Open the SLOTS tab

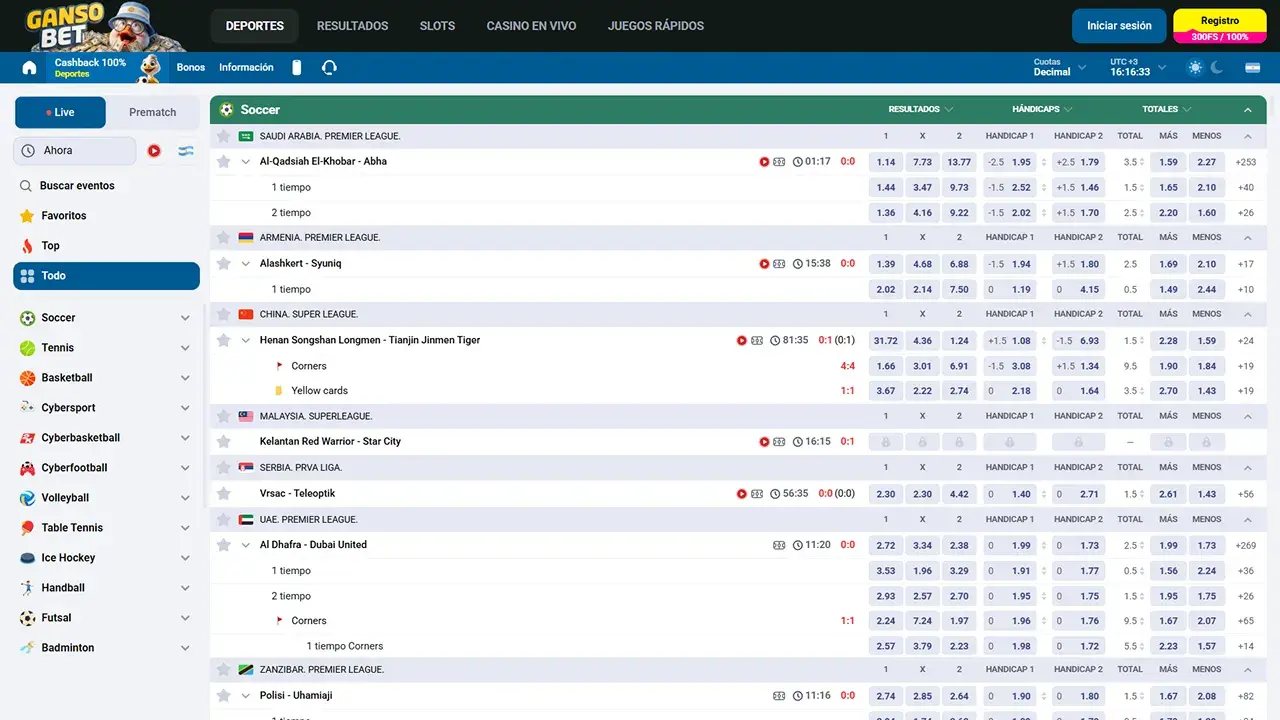tap(437, 26)
